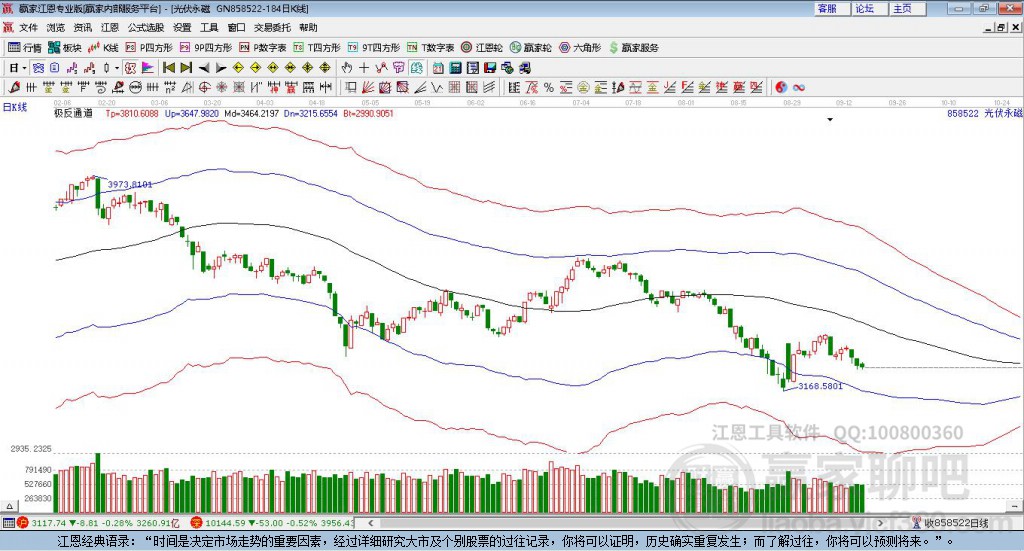Viewport: 1024px width, 551px height.
Task: Click the 行情 toolbar button
Action: point(25,48)
